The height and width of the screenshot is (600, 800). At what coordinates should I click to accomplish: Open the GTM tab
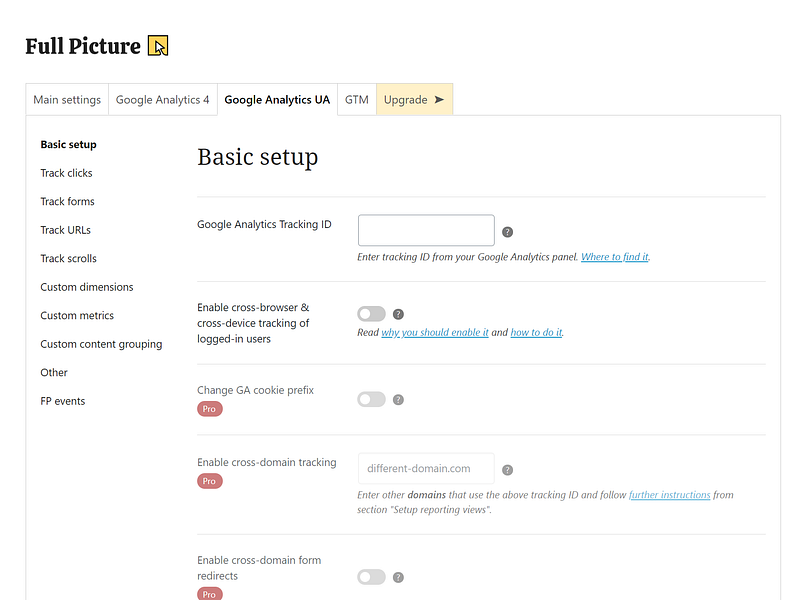(x=357, y=99)
